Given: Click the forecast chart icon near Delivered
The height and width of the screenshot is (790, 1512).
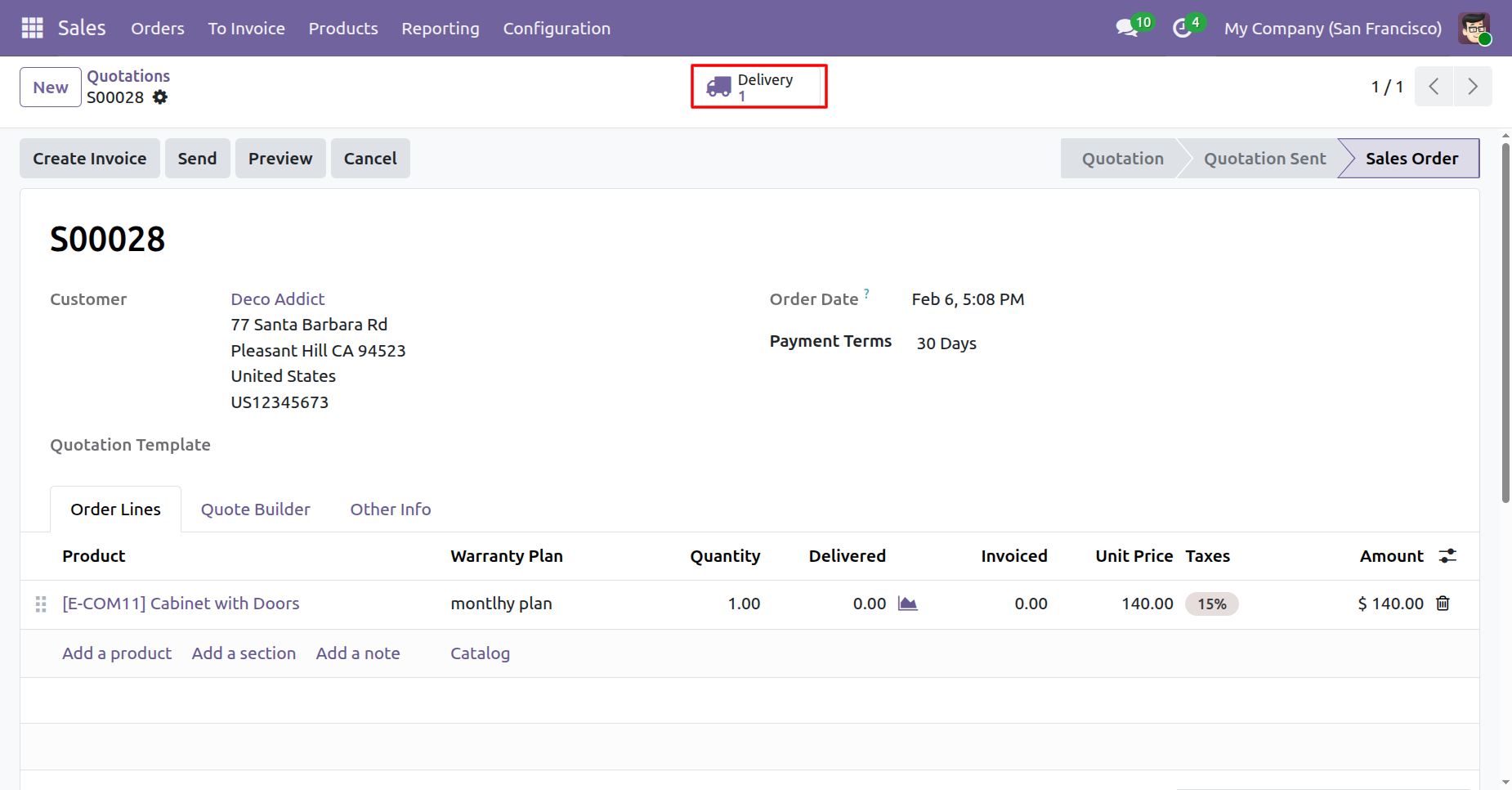Looking at the screenshot, I should pyautogui.click(x=907, y=604).
